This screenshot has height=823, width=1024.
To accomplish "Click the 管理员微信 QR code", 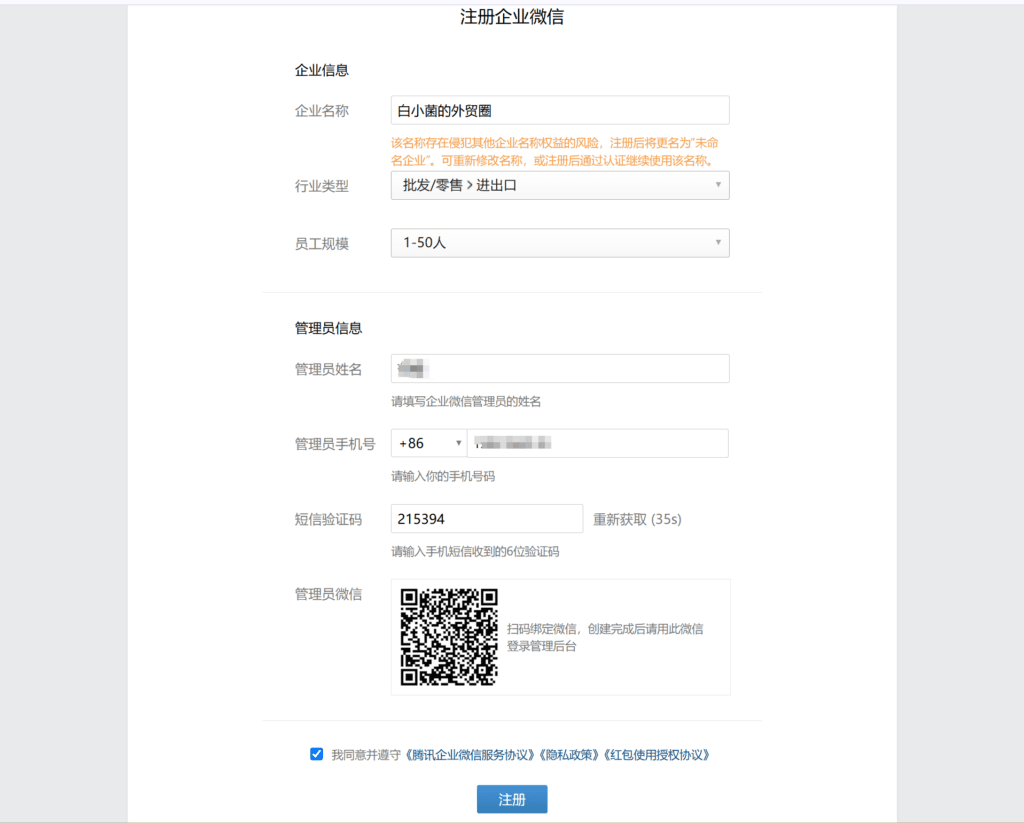I will point(449,637).
